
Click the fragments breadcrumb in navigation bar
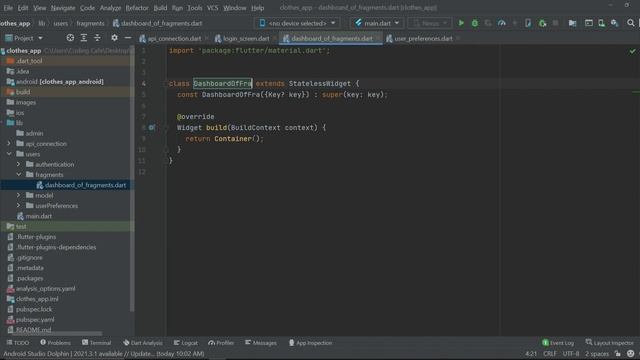tap(90, 23)
